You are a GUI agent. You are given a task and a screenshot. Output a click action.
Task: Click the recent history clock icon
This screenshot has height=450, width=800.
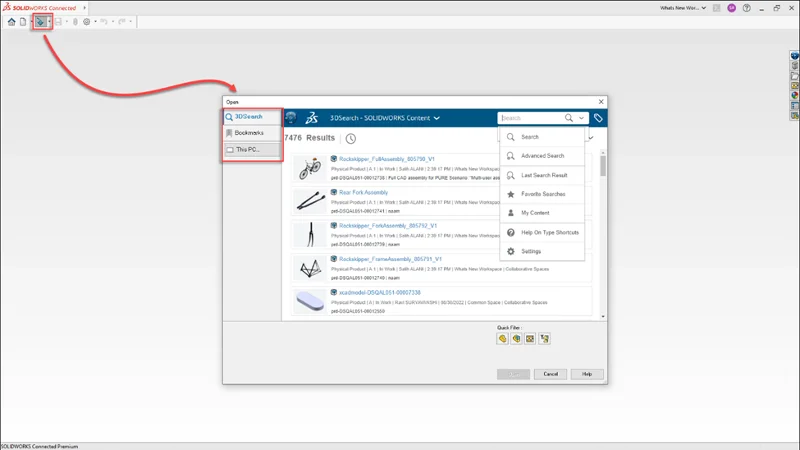[351, 138]
